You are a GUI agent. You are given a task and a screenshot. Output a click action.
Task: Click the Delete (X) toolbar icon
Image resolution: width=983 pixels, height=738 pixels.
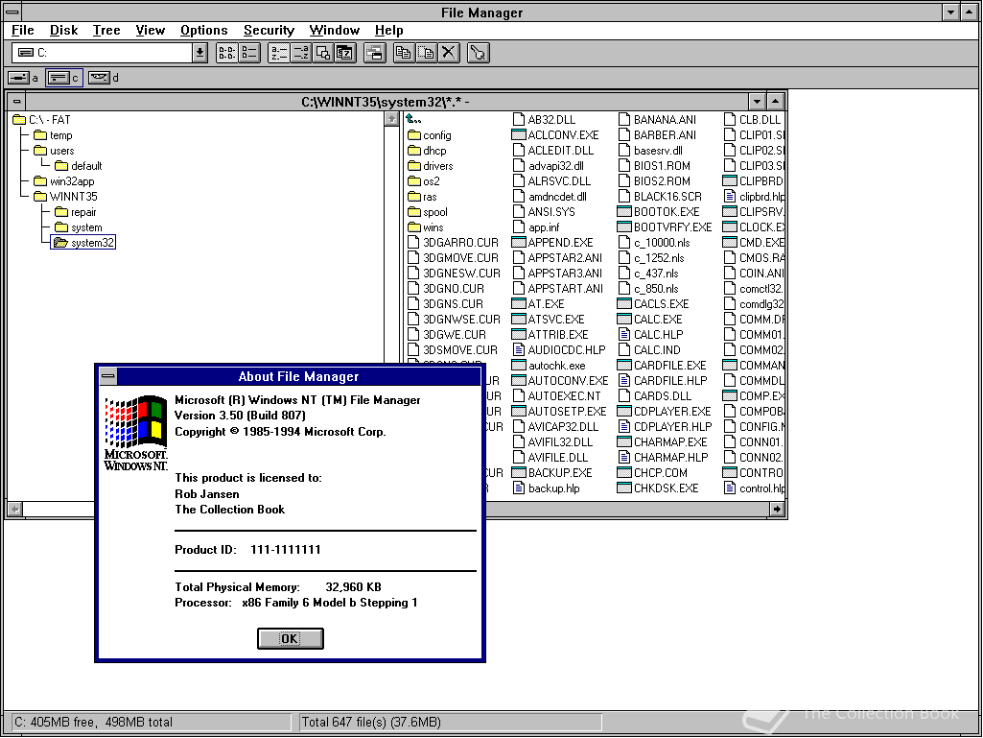(448, 53)
